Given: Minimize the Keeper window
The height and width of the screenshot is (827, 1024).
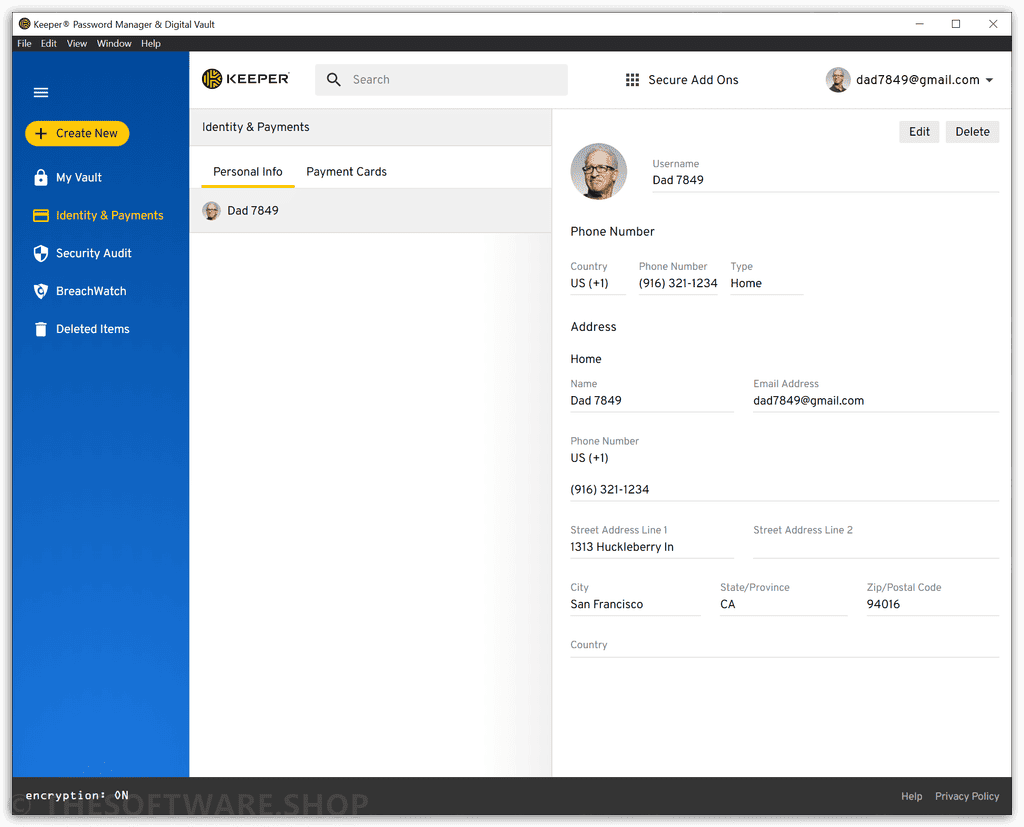Looking at the screenshot, I should coord(920,24).
